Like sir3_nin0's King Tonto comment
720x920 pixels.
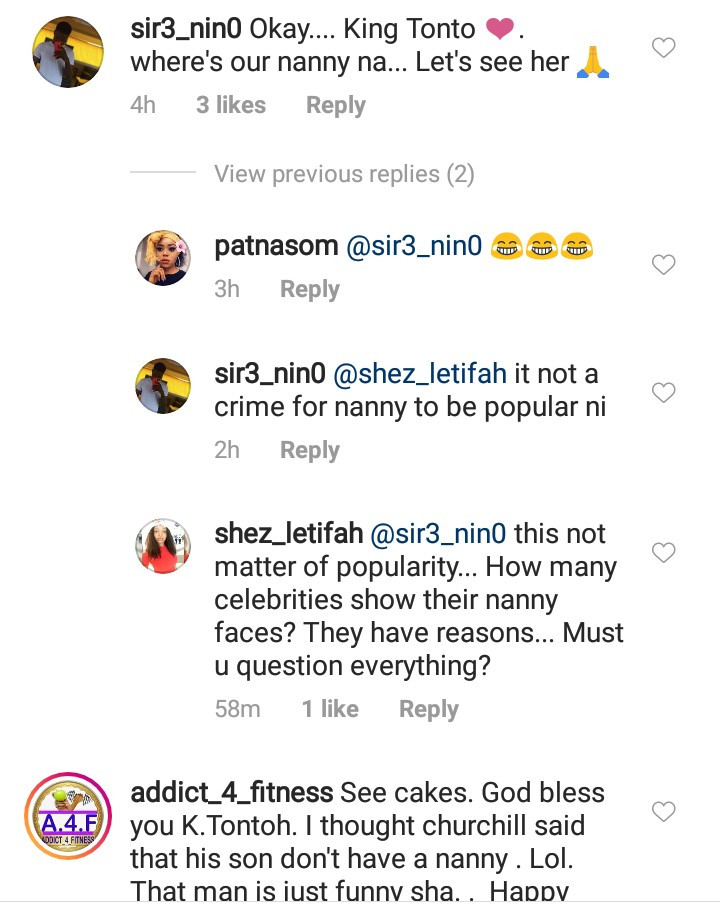pos(663,47)
